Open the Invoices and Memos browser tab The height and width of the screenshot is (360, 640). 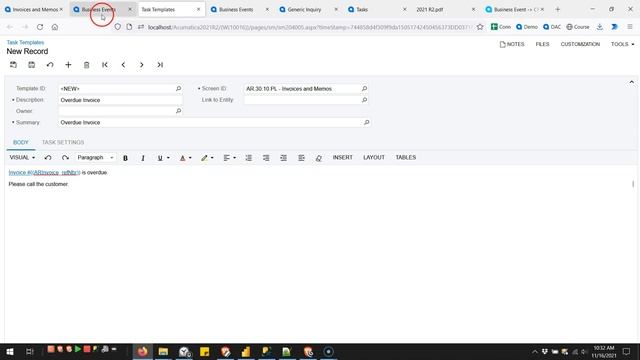[x=34, y=9]
